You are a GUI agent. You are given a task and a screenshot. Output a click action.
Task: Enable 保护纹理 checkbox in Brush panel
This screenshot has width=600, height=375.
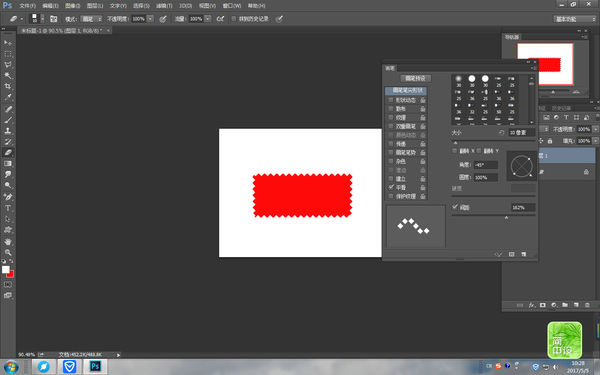click(391, 196)
